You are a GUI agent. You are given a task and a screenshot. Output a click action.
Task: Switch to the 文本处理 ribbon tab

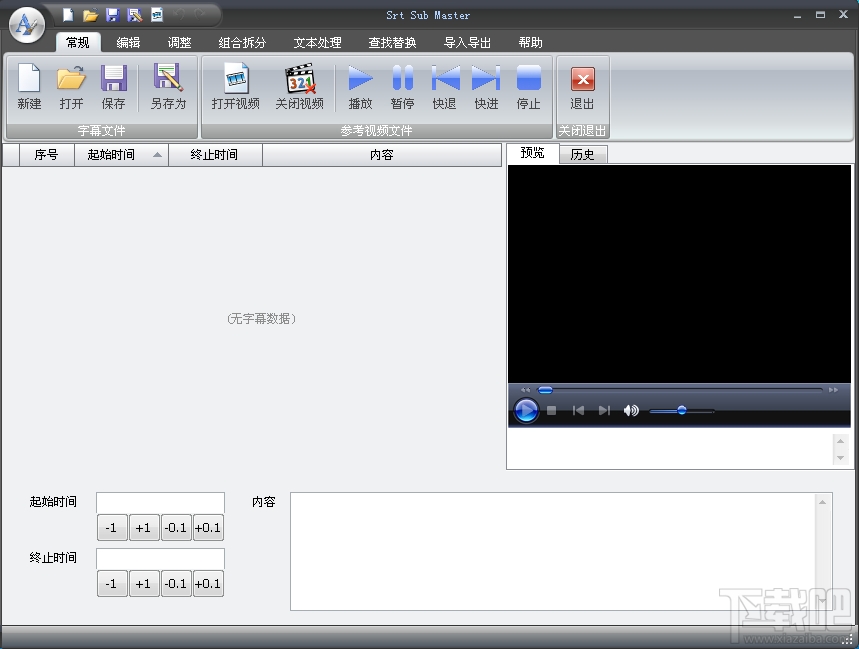pos(317,43)
